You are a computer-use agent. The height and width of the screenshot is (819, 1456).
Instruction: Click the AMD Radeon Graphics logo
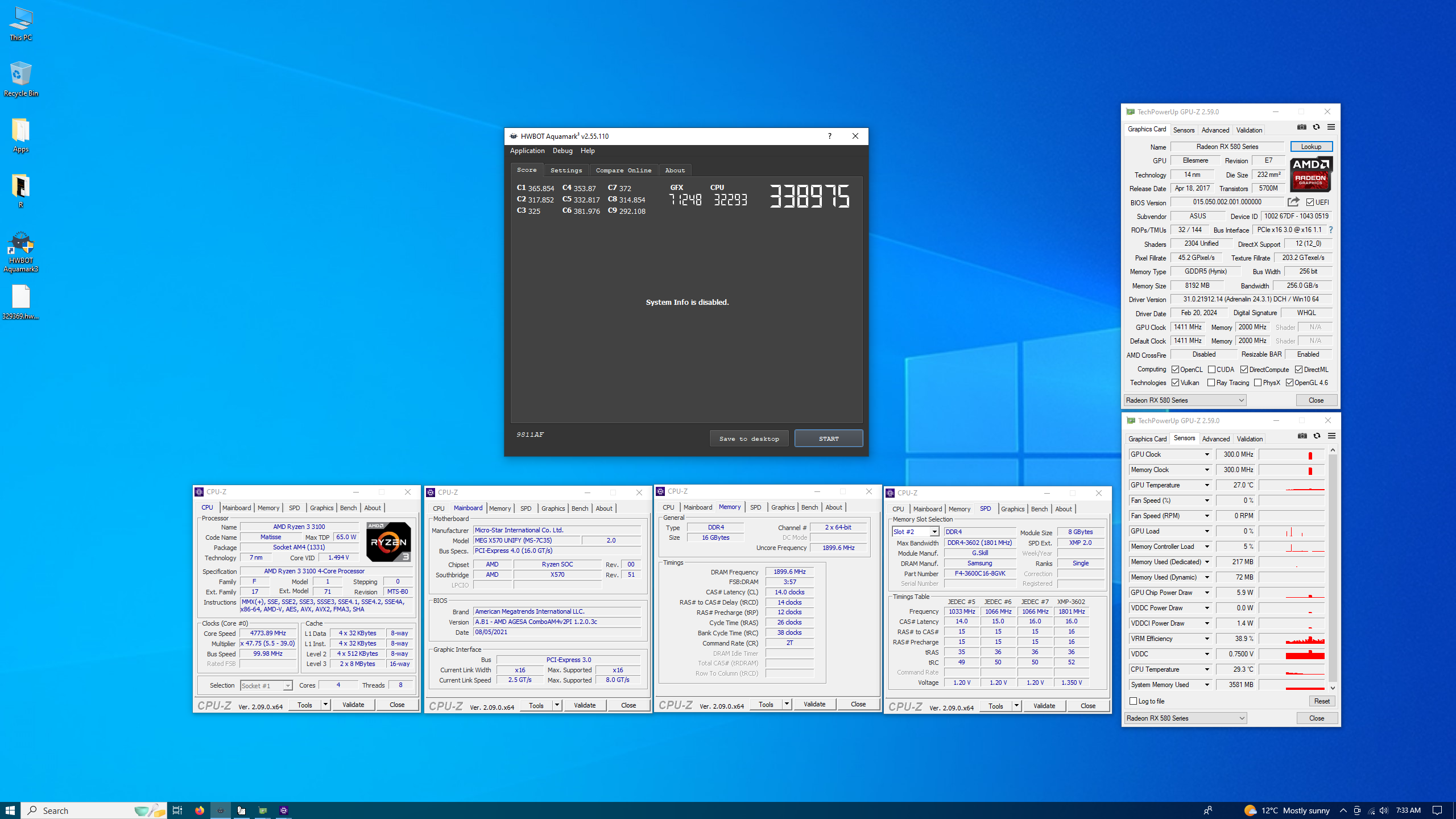[1310, 173]
